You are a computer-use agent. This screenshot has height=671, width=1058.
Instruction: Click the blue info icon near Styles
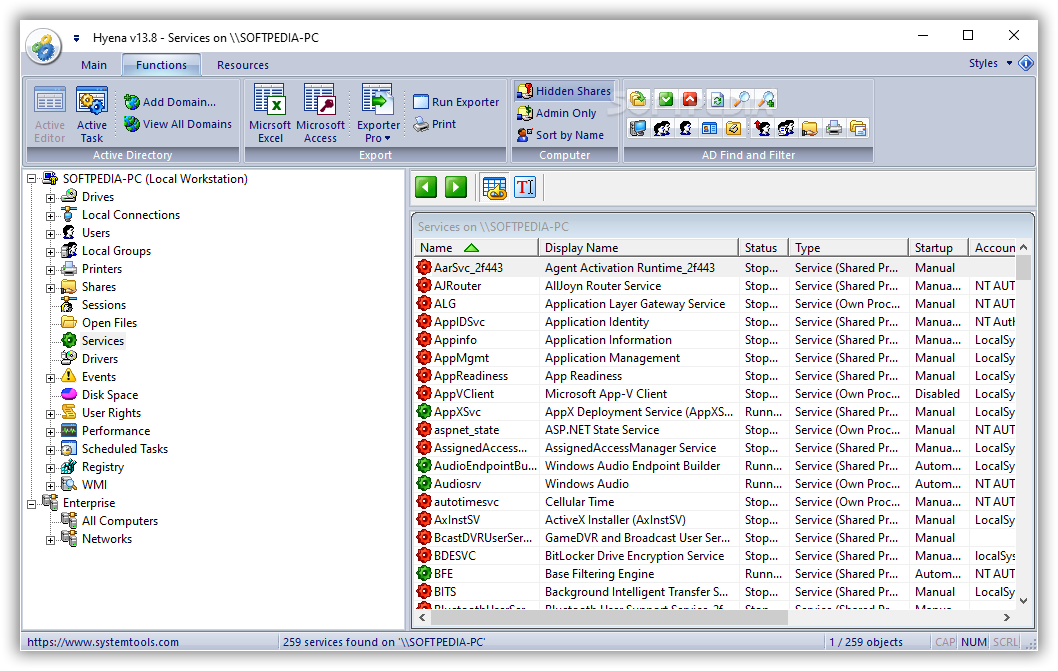tap(1026, 63)
